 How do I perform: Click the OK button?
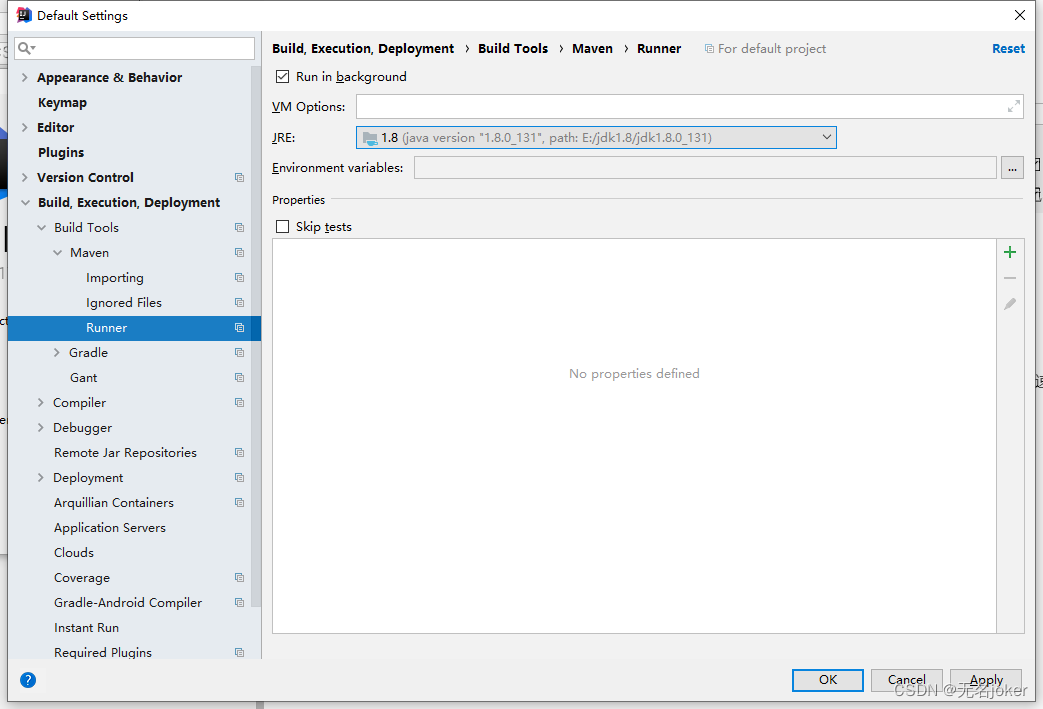pos(827,680)
